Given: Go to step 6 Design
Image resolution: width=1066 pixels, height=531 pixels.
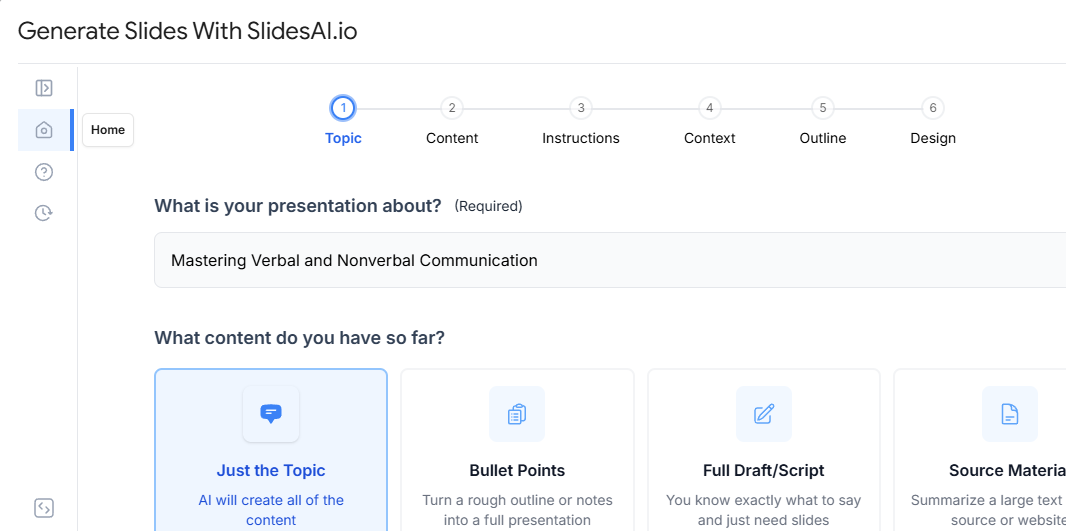Looking at the screenshot, I should [x=933, y=108].
